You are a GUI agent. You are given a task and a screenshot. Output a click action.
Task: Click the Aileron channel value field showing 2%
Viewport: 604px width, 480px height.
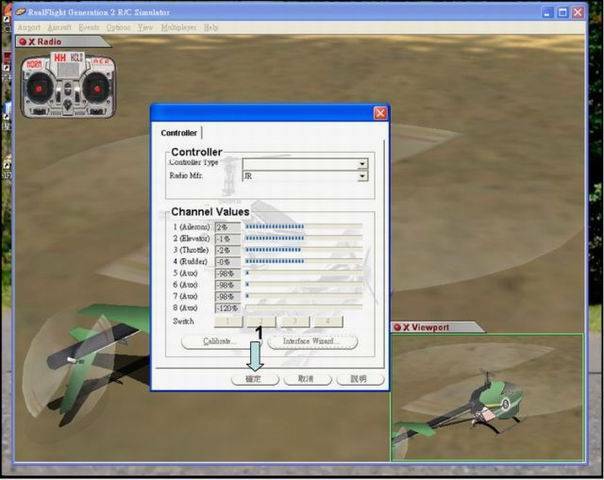coord(228,227)
